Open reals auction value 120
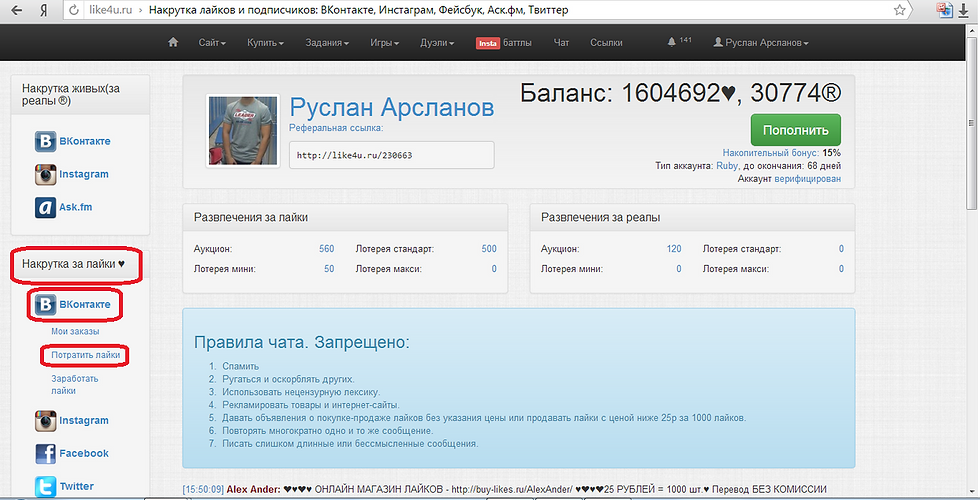Screen dimensions: 980x500 (674, 249)
